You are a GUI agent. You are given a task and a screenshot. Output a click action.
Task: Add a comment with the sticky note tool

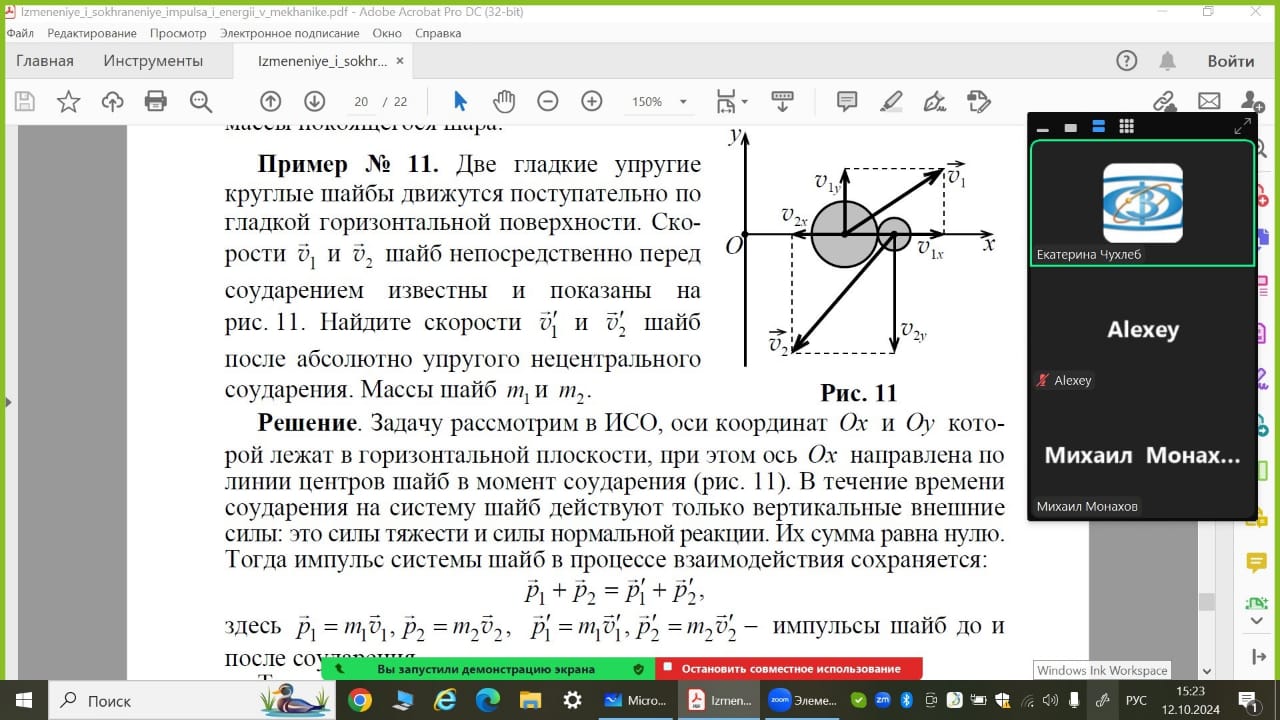click(x=847, y=101)
